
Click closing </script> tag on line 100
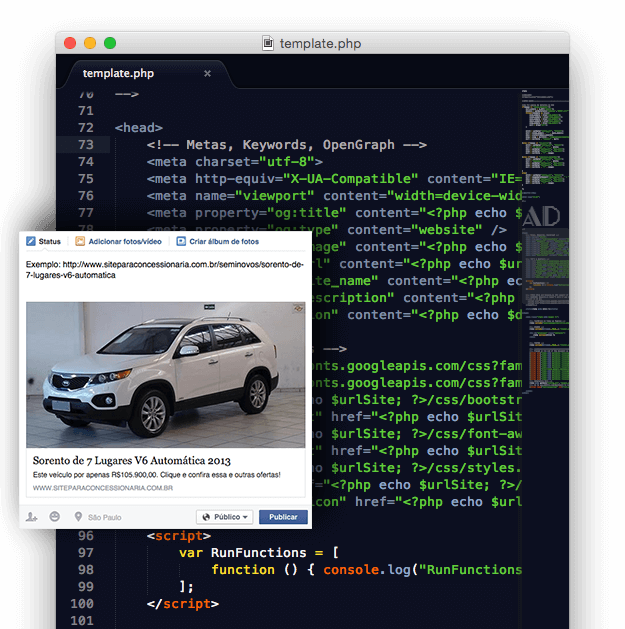click(183, 604)
